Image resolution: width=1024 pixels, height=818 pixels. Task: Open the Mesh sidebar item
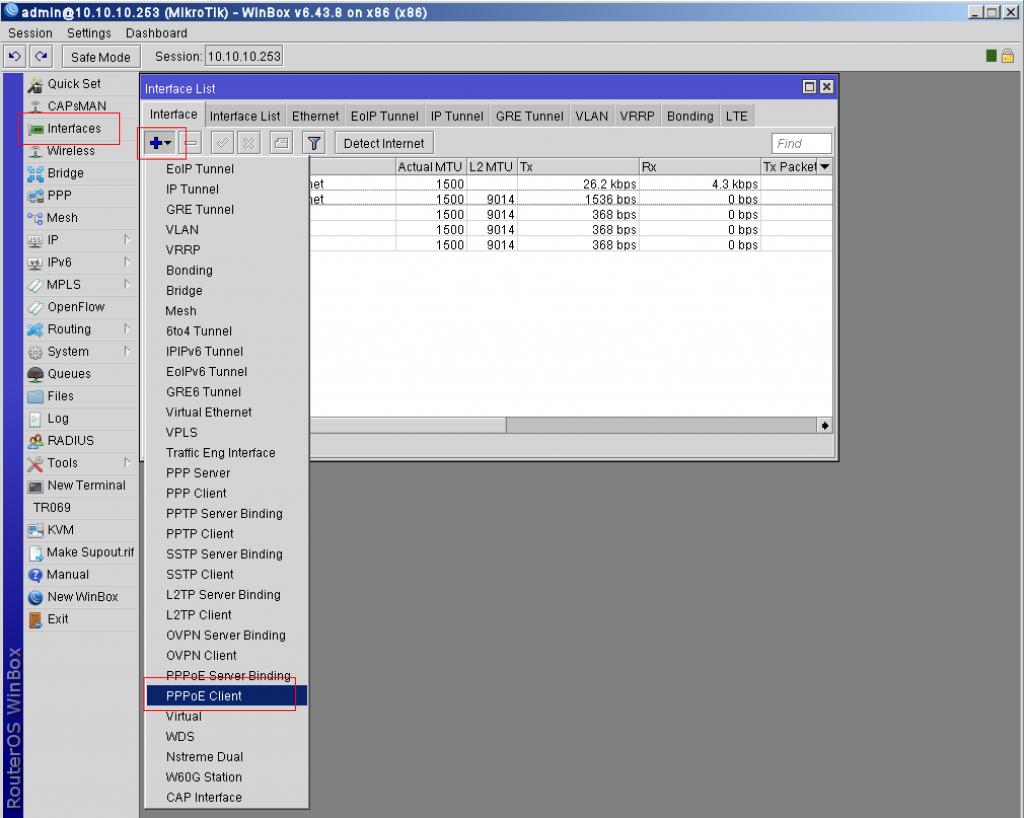[x=62, y=217]
